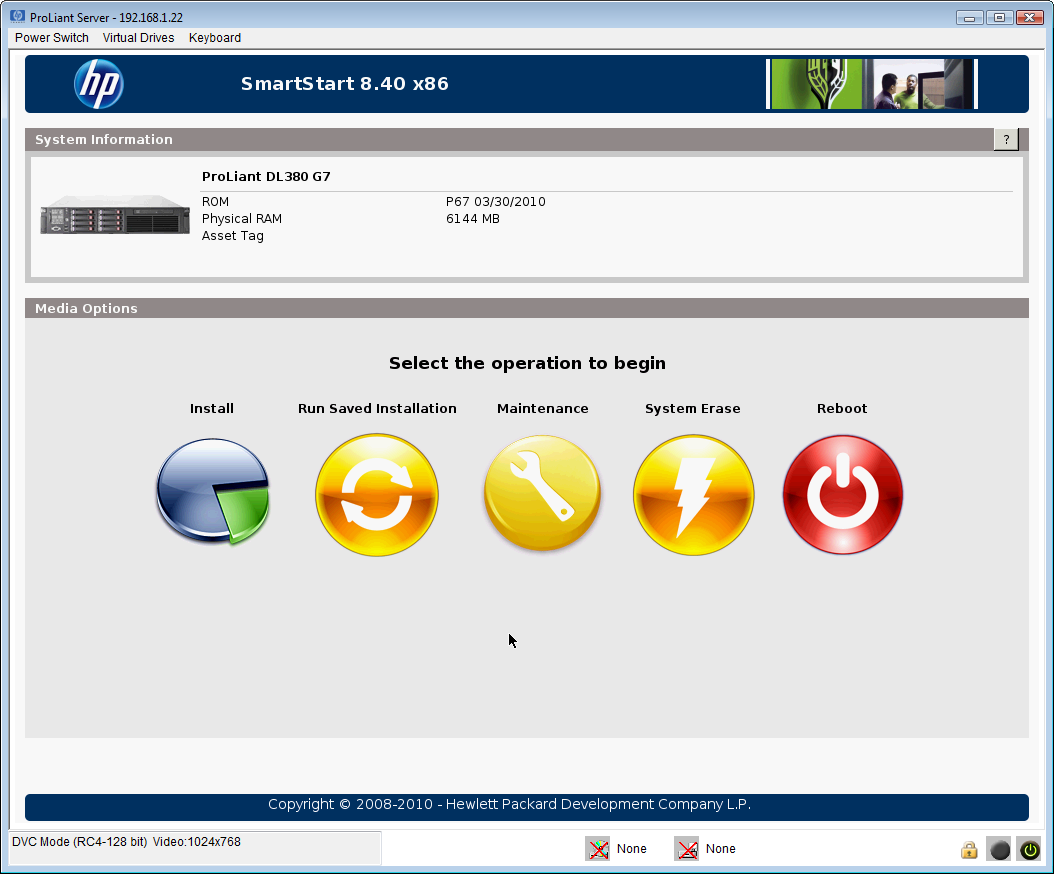Click the padlock encryption status icon
This screenshot has height=874, width=1054.
(x=969, y=849)
